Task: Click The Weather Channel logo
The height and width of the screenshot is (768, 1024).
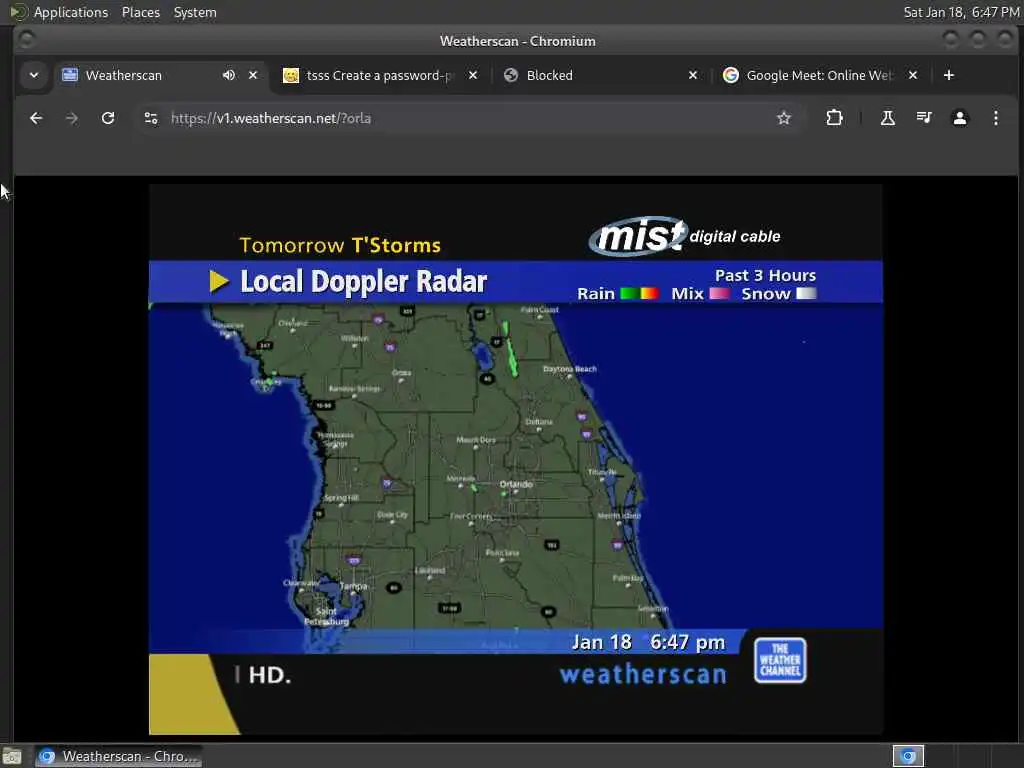Action: [780, 660]
